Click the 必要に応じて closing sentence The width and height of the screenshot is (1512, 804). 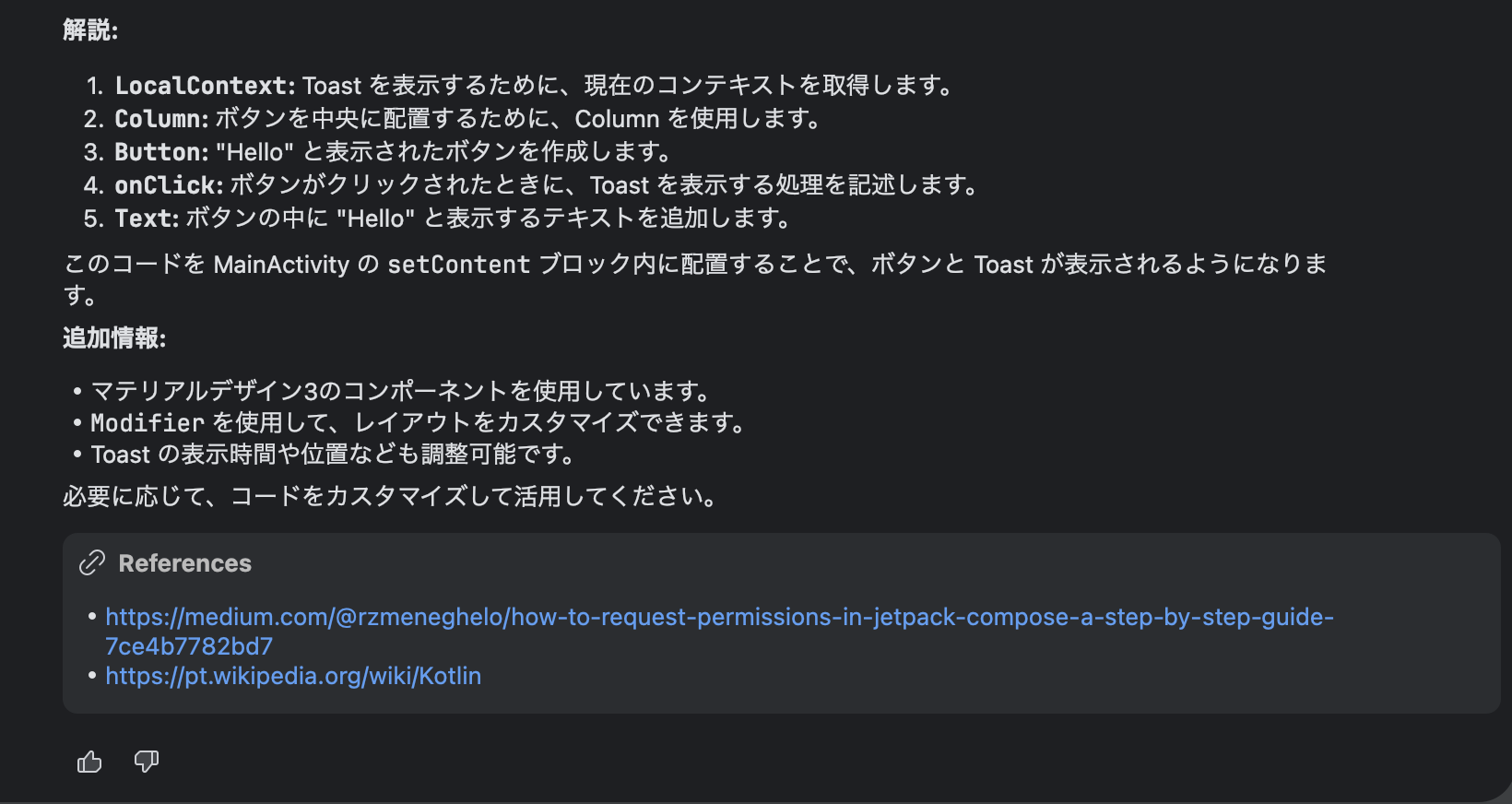[391, 496]
